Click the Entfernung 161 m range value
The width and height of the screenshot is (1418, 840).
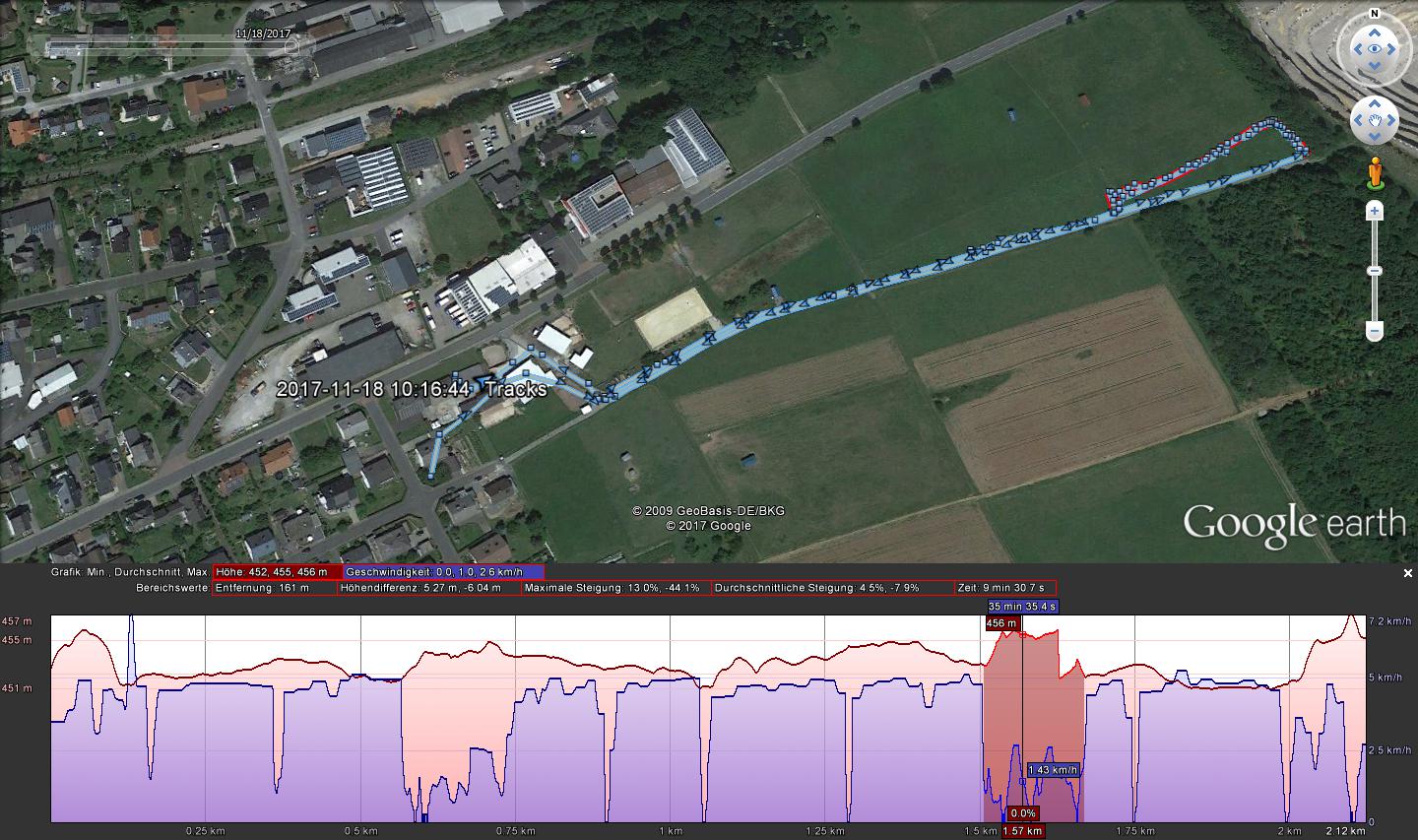coord(274,588)
